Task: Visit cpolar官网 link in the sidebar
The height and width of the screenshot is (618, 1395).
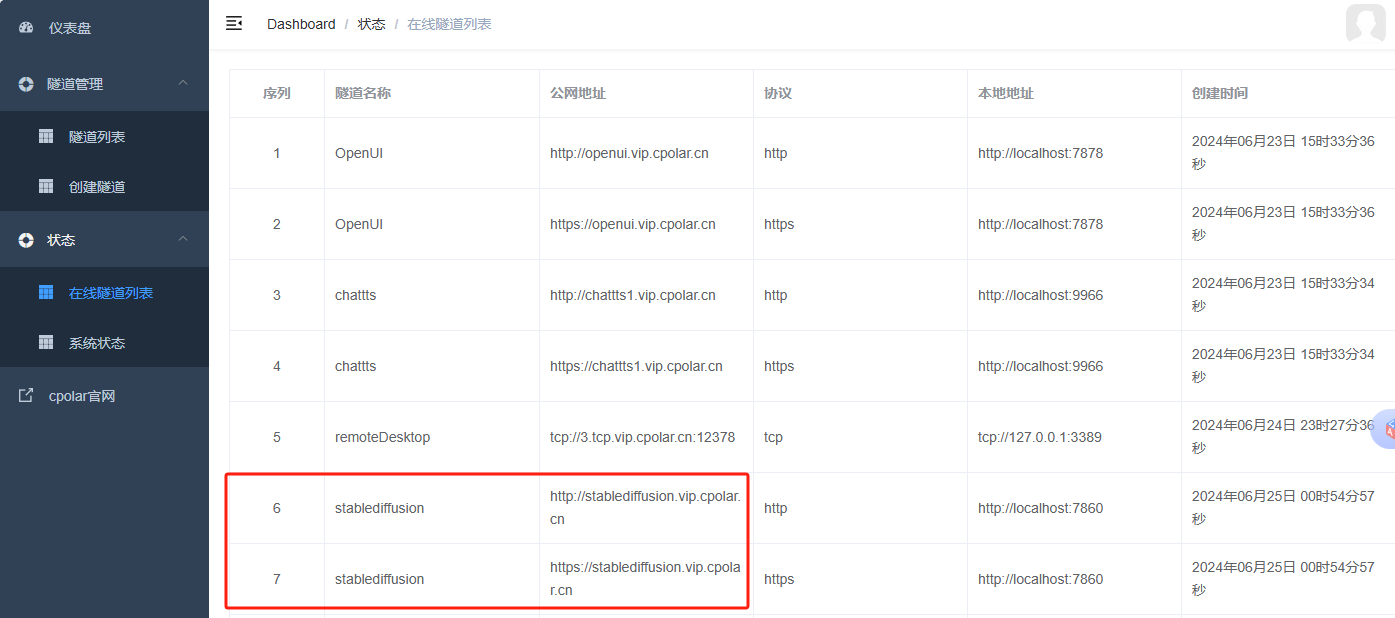Action: pyautogui.click(x=104, y=396)
